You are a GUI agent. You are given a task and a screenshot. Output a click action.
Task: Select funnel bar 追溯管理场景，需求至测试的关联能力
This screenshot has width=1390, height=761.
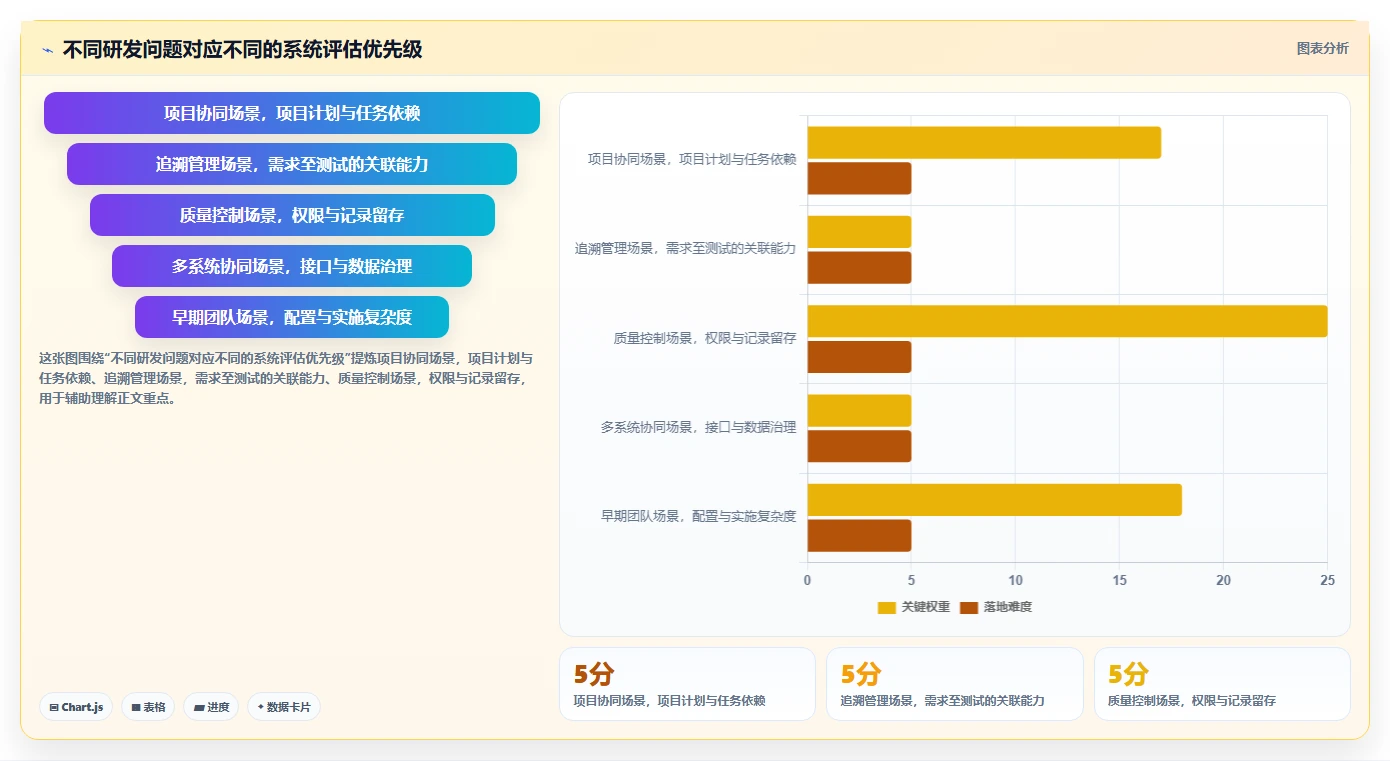pyautogui.click(x=292, y=164)
